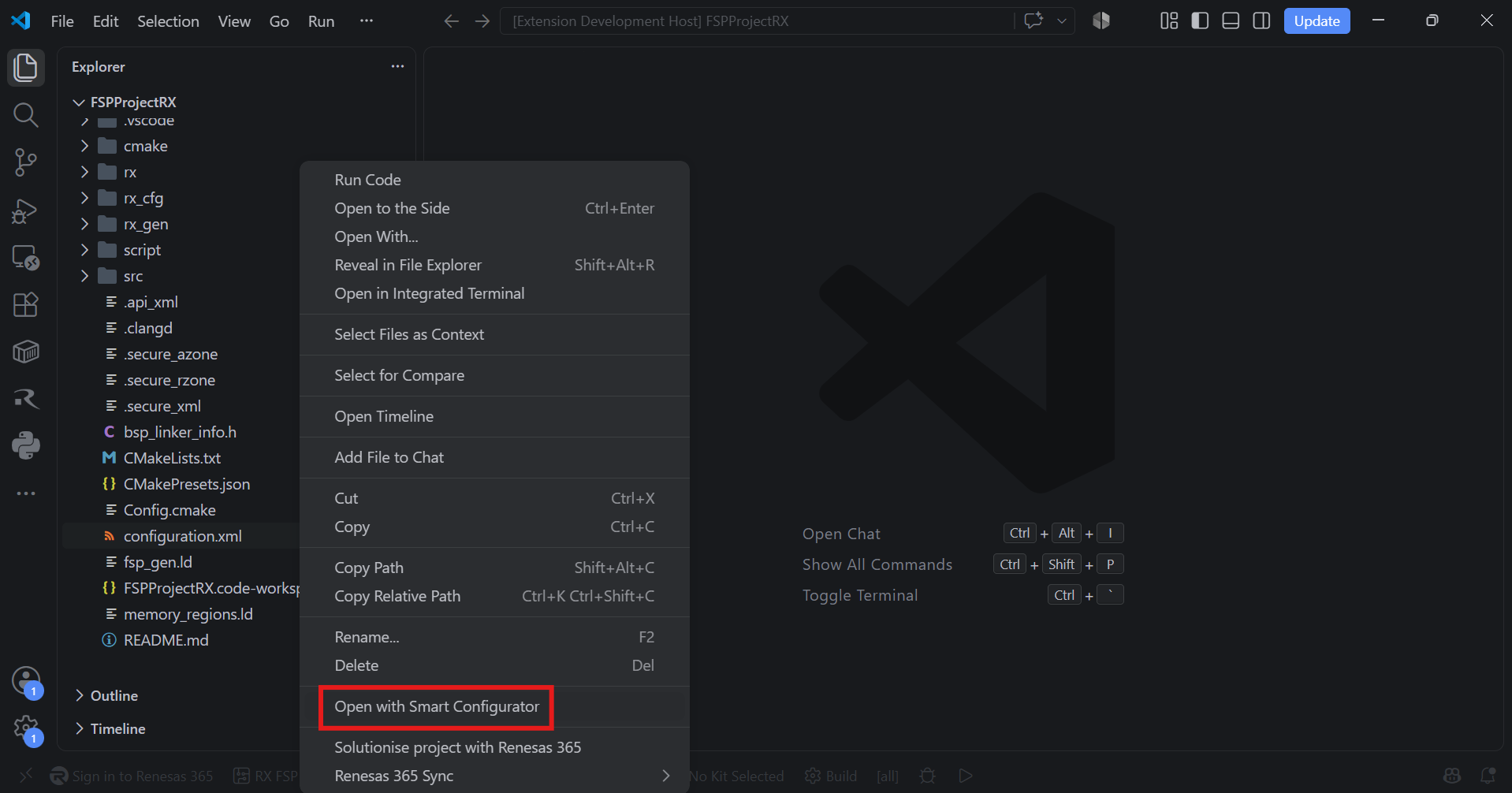1512x793 pixels.
Task: Open the Manage settings gear
Action: click(25, 728)
